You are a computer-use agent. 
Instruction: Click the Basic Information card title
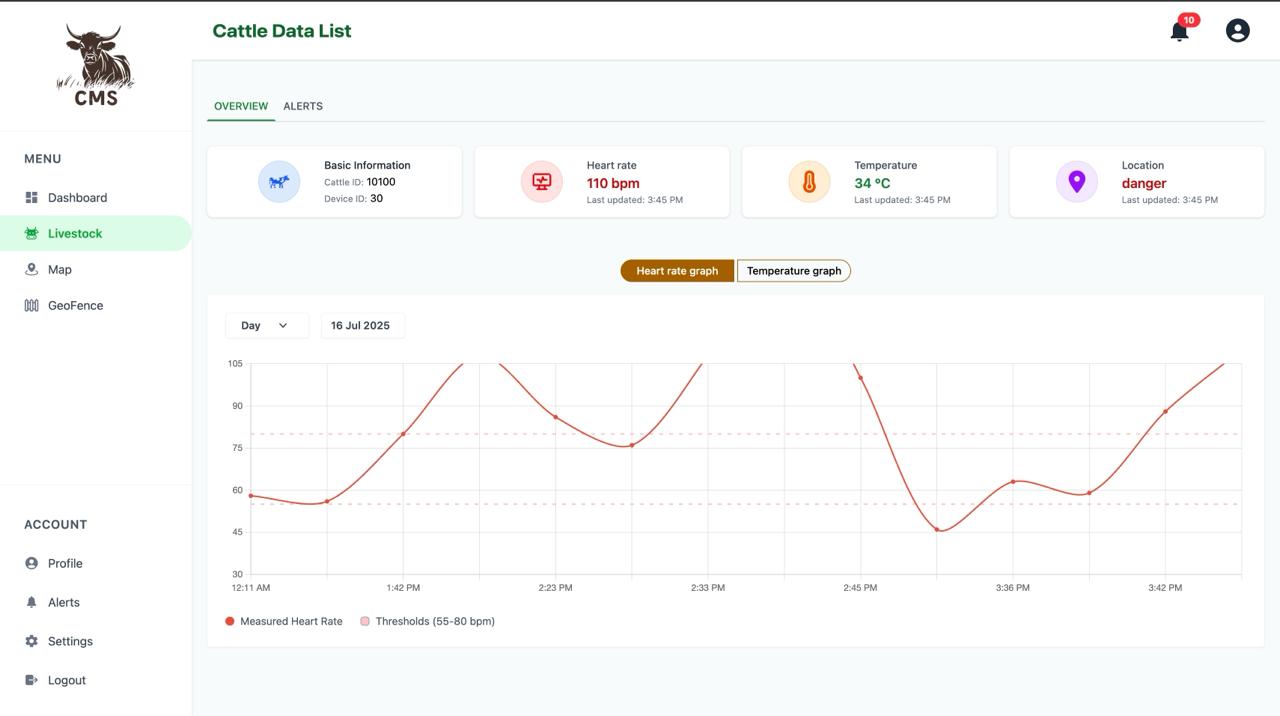[x=367, y=166]
